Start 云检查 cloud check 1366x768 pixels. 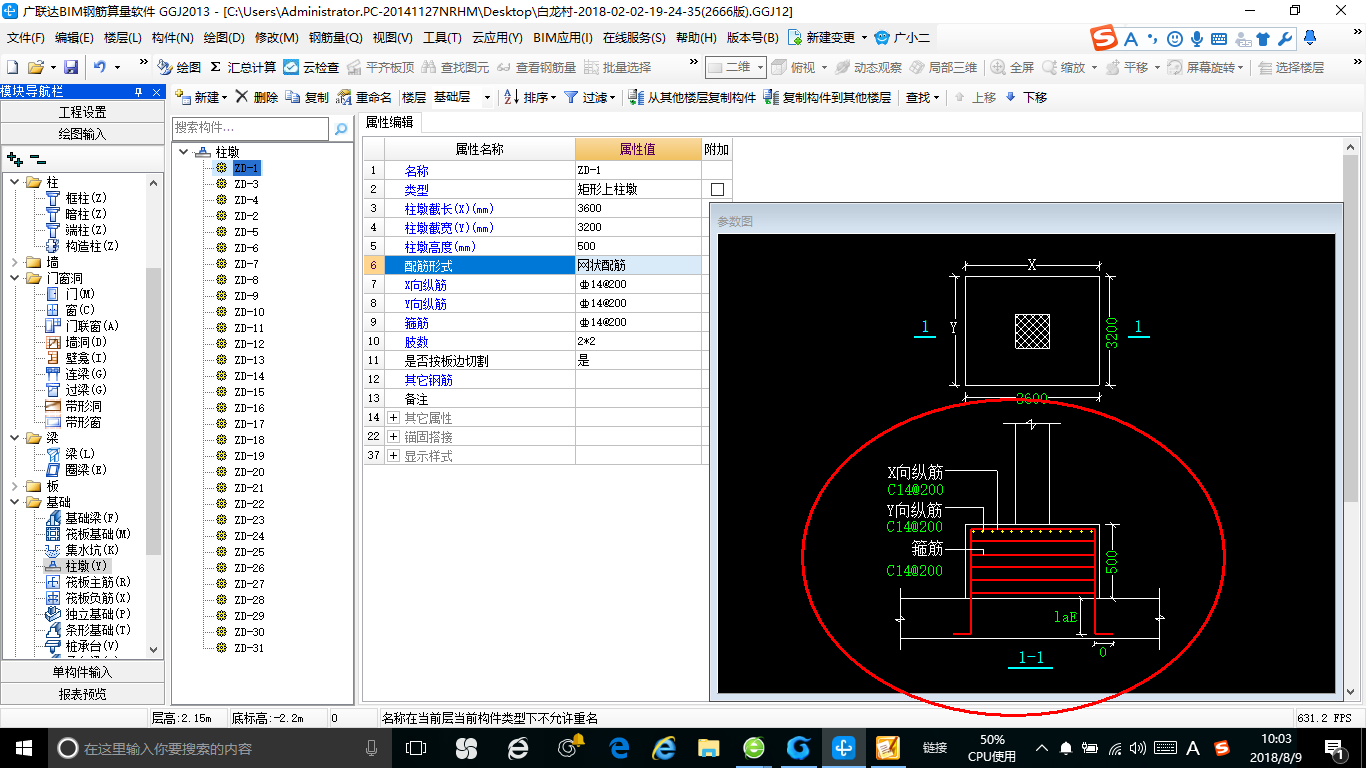click(311, 67)
